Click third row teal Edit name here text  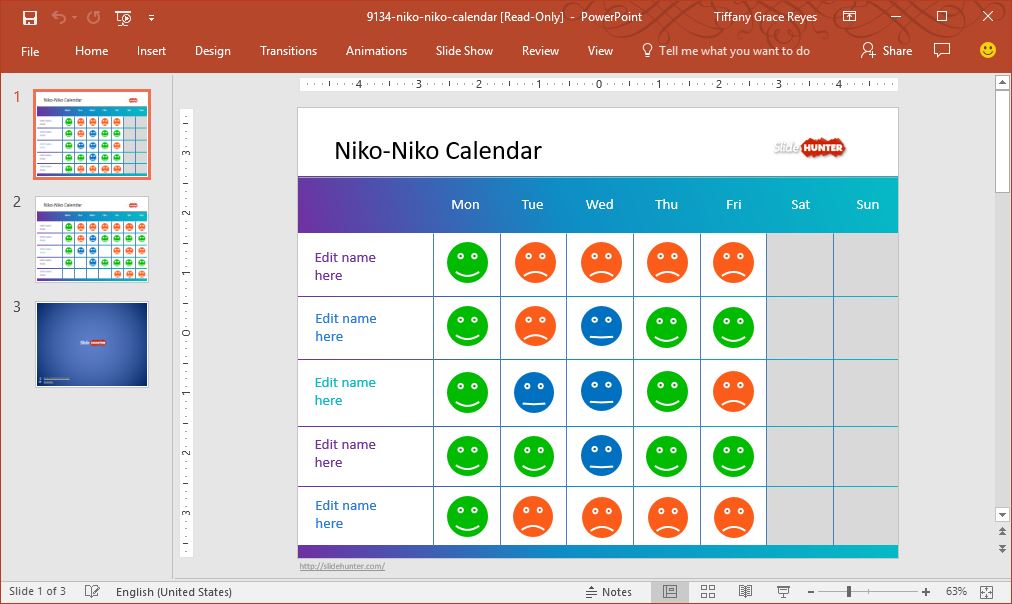pyautogui.click(x=345, y=392)
